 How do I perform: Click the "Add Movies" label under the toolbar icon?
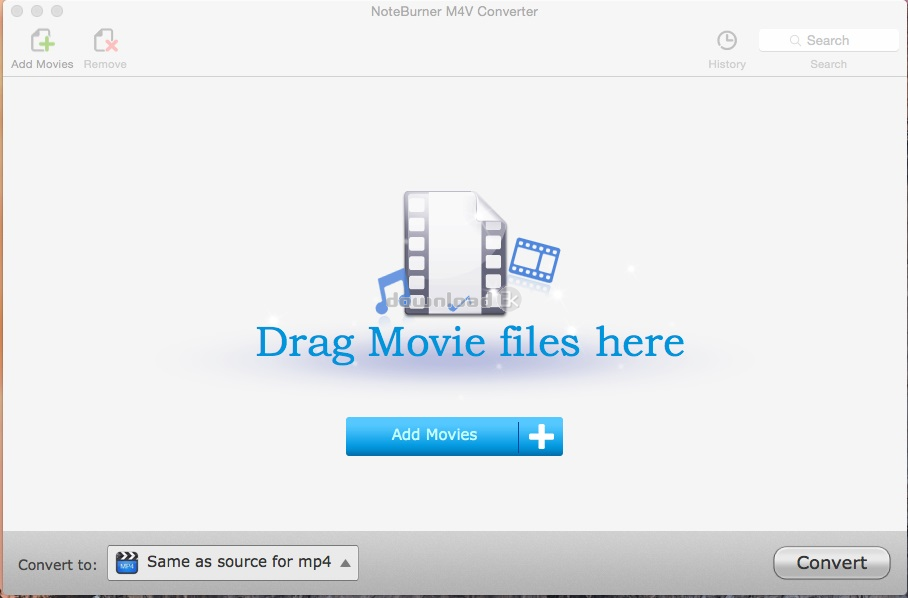(x=42, y=65)
